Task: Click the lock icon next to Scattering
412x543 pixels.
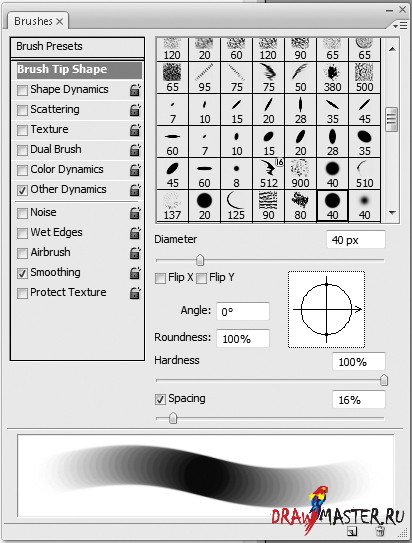Action: [x=135, y=110]
